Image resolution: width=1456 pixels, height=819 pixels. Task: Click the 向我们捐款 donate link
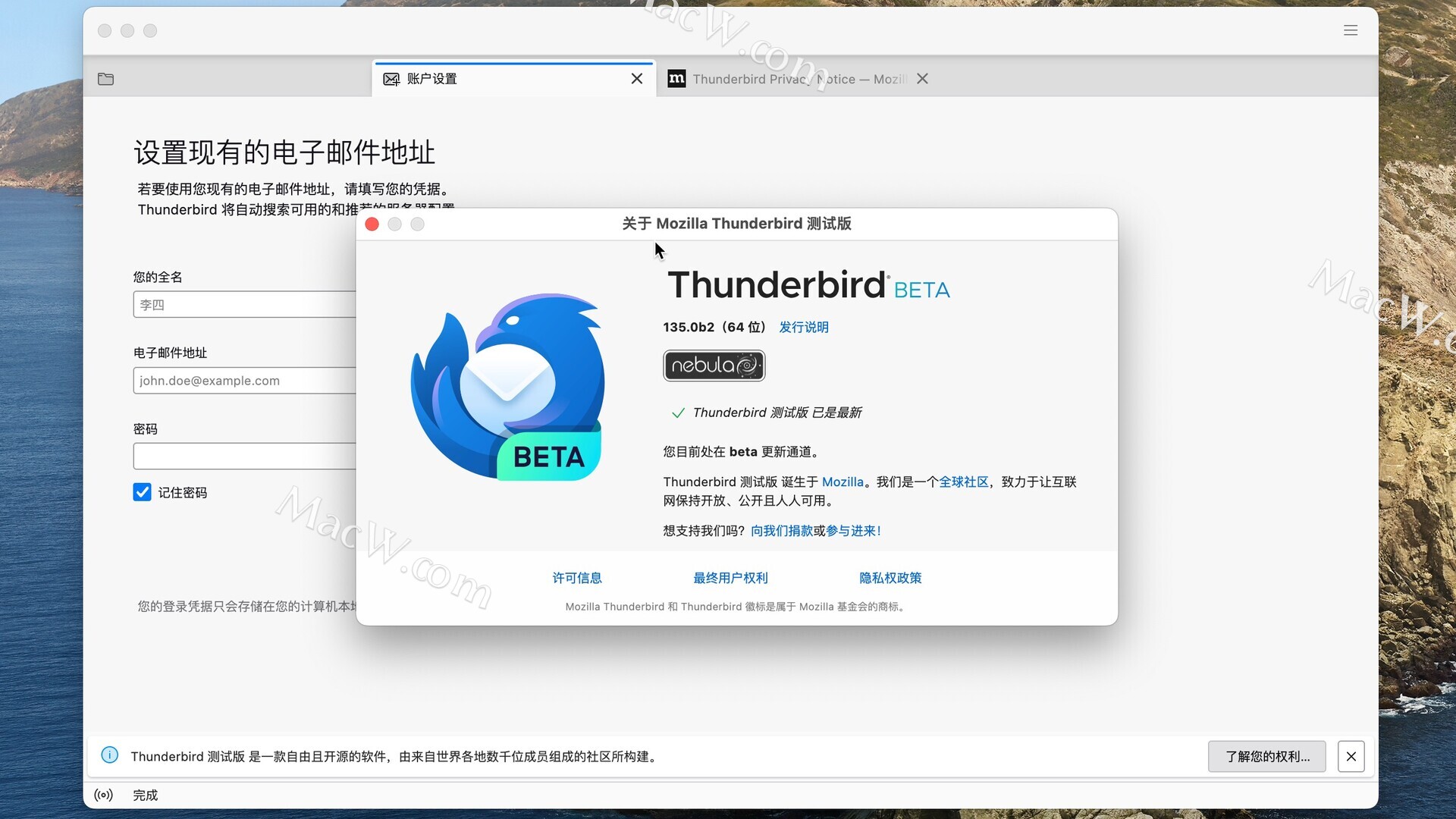coord(782,531)
